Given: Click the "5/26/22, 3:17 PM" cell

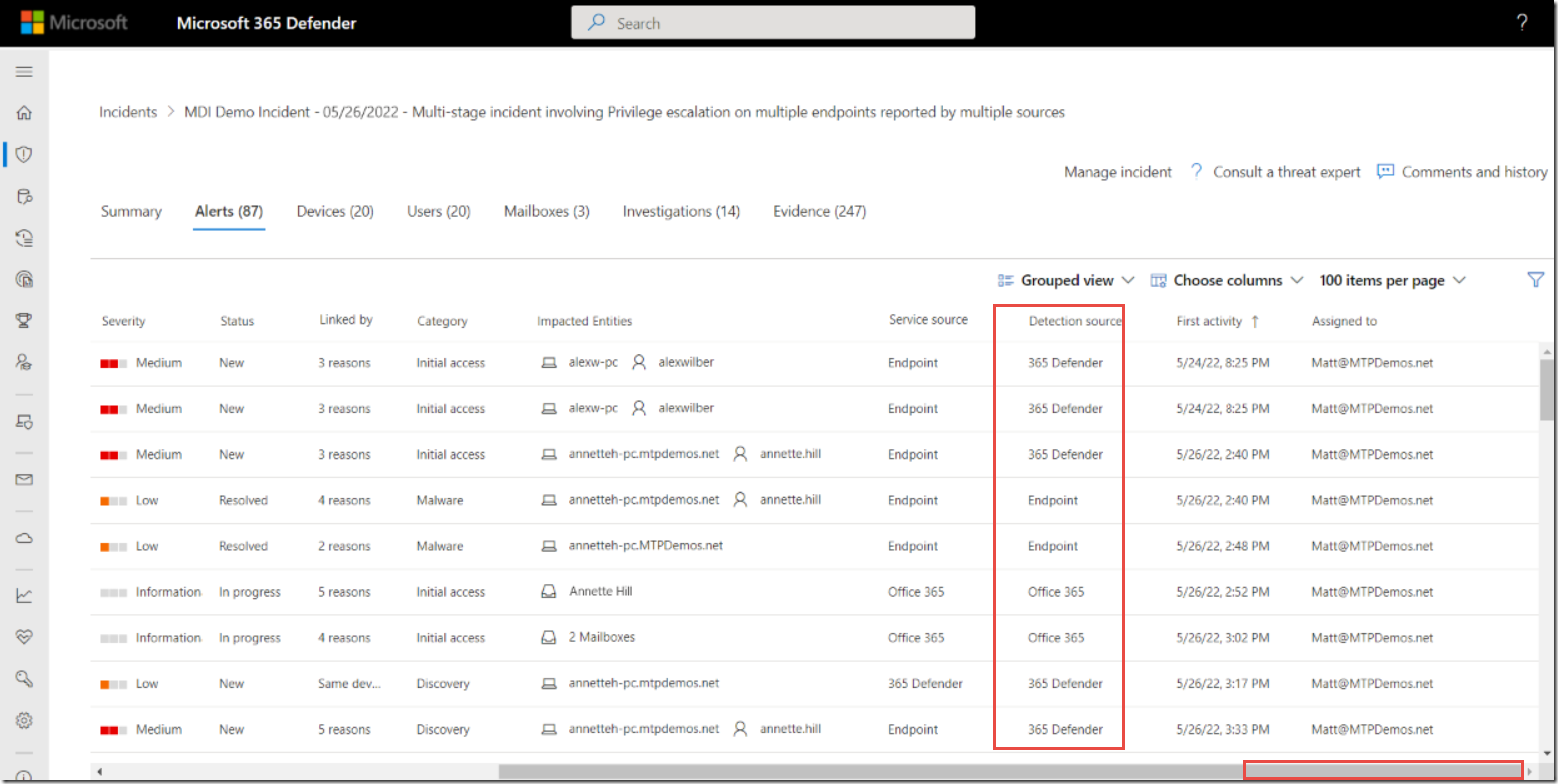Looking at the screenshot, I should coord(1222,684).
